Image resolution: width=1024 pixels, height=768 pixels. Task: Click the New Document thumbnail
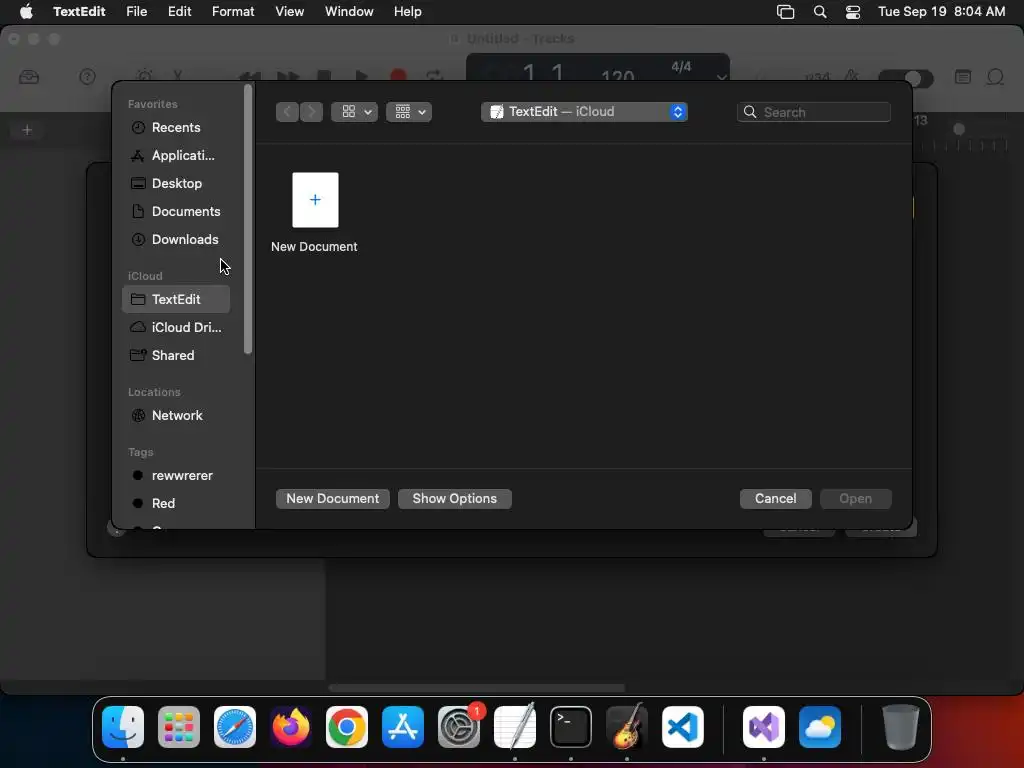[315, 200]
